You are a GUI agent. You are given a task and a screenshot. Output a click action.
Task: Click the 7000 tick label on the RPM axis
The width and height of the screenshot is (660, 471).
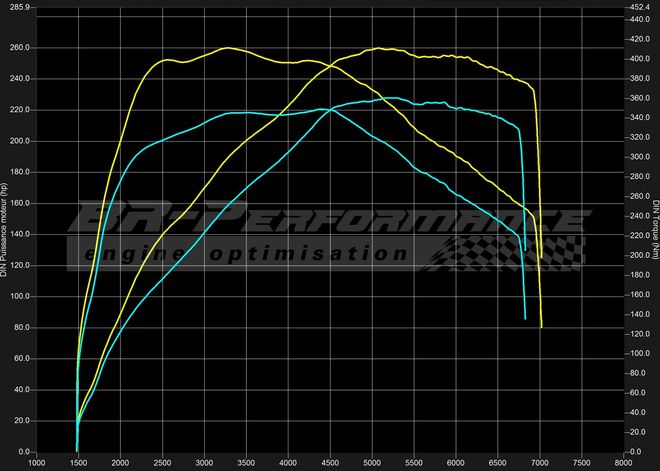pos(540,463)
